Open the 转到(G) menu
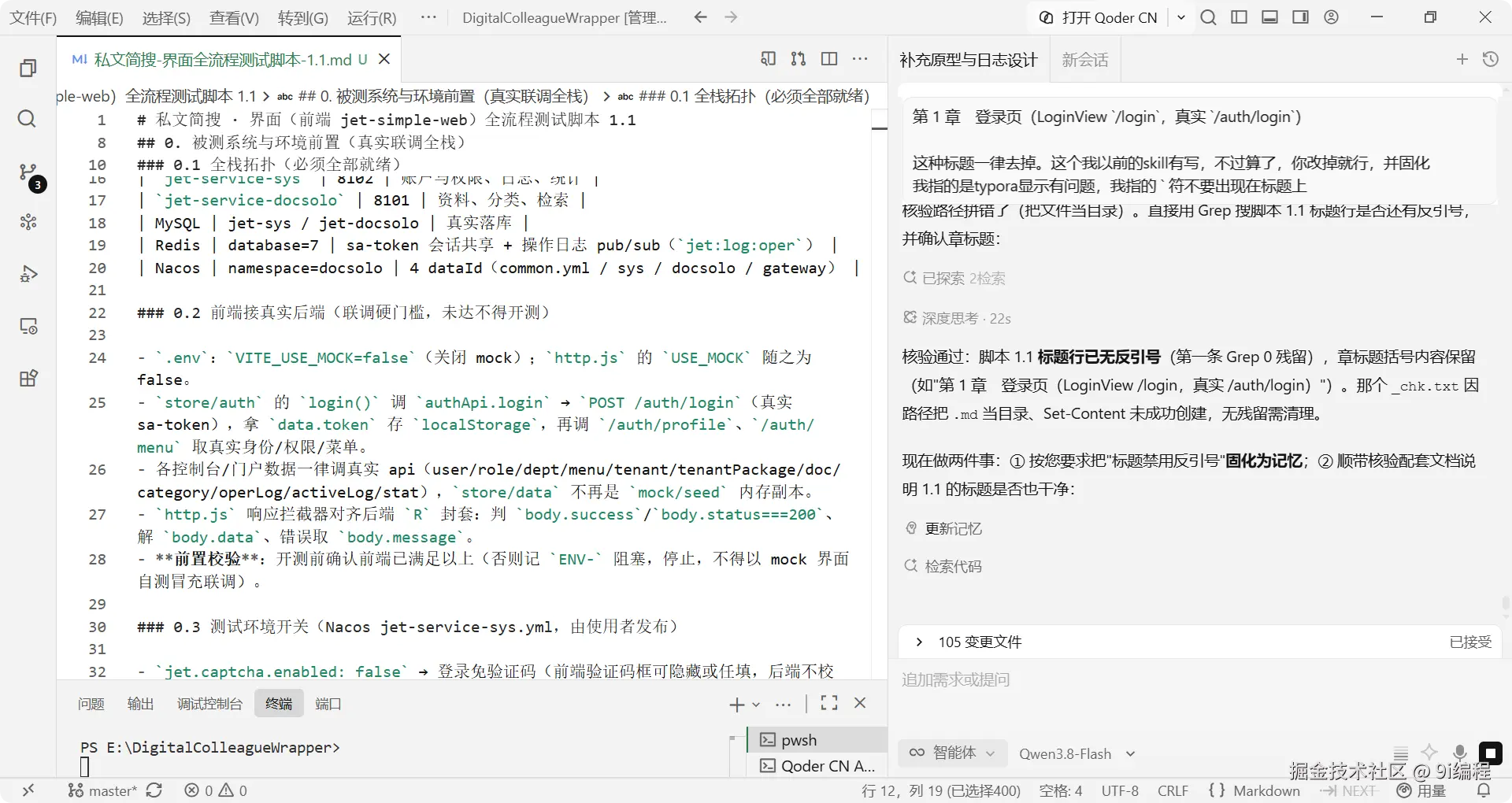1512x803 pixels. [x=302, y=17]
